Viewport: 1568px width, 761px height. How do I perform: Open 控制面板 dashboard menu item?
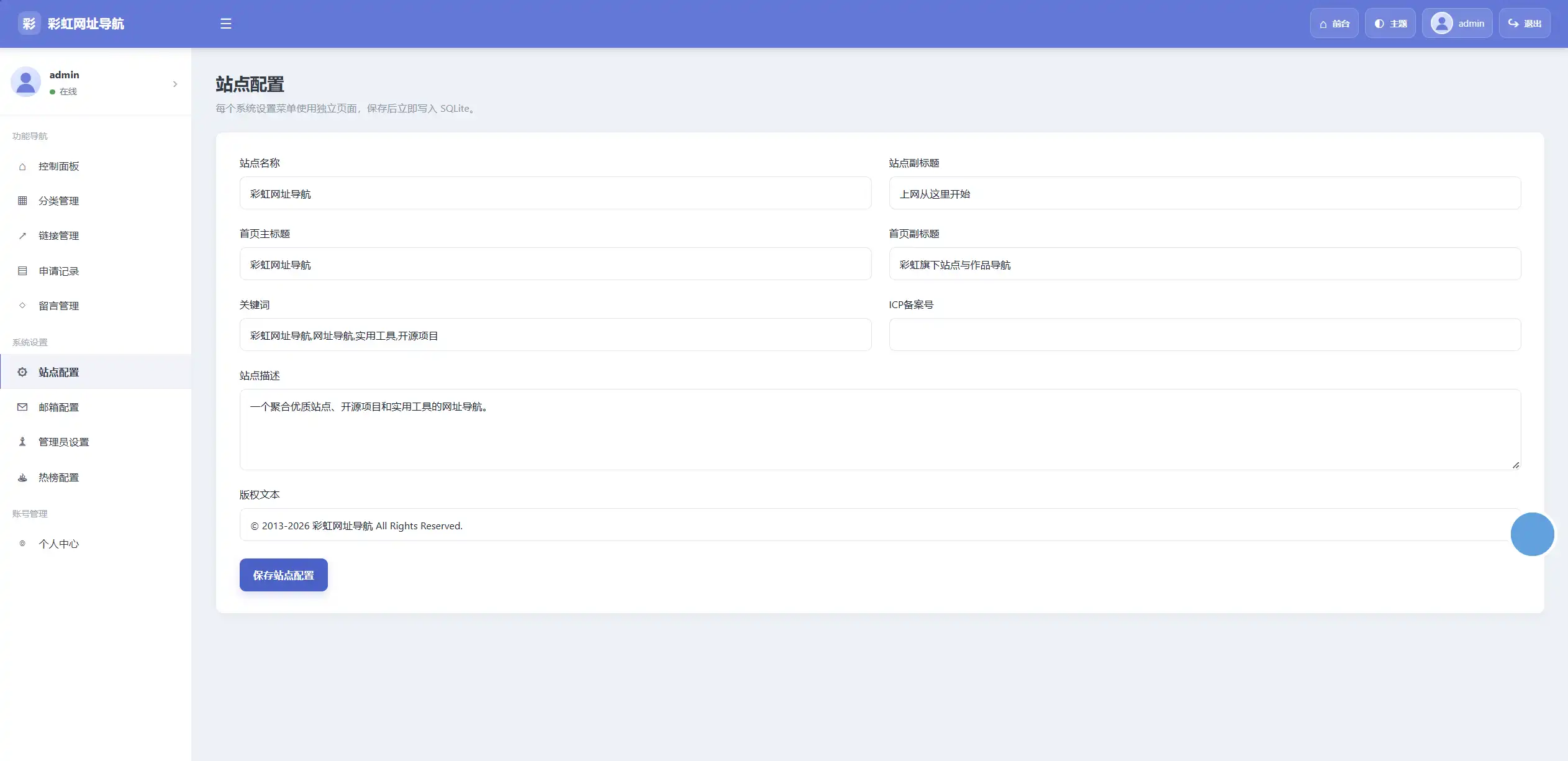coord(96,166)
